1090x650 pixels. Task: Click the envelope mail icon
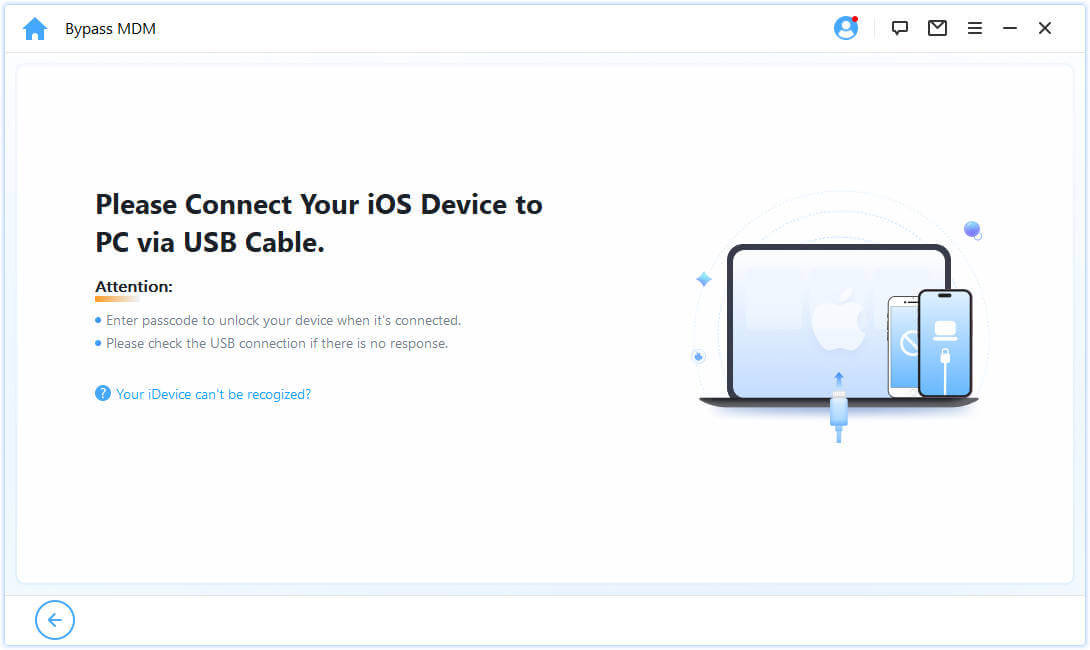[x=937, y=28]
